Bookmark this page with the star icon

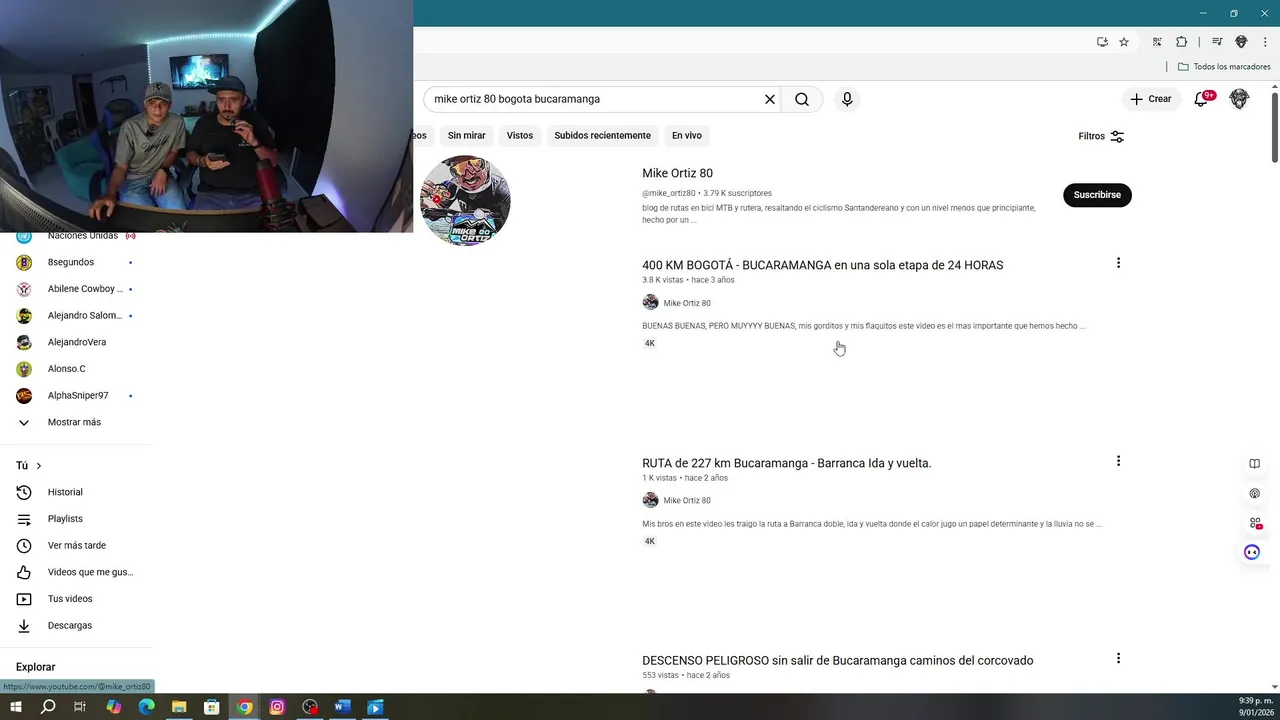[x=1124, y=42]
